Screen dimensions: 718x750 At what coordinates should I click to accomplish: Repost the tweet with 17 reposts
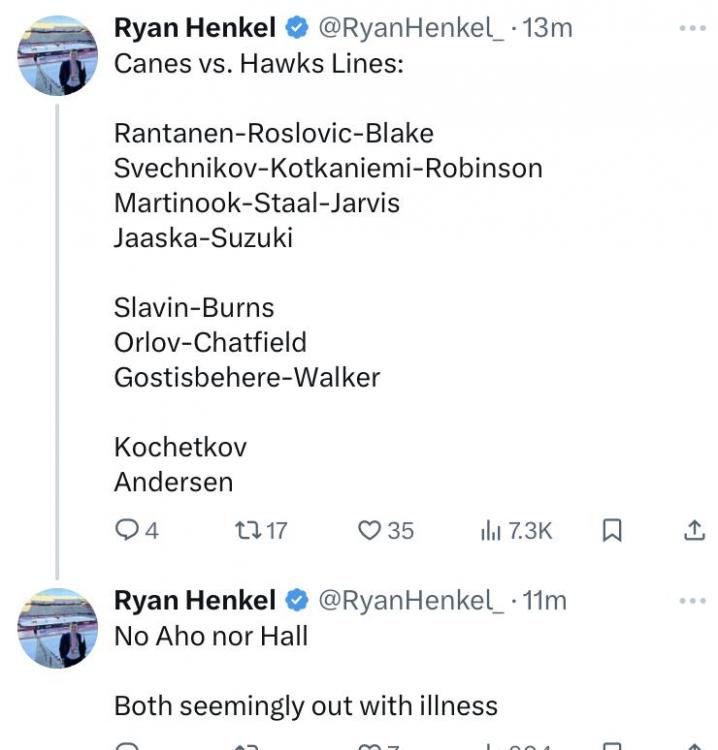click(x=244, y=530)
